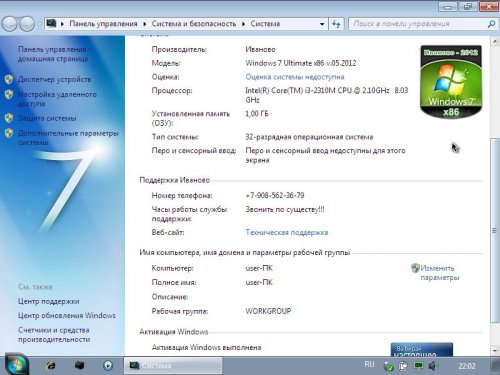Launch Internet Explorer from the taskbar
500x375 pixels.
(51, 366)
